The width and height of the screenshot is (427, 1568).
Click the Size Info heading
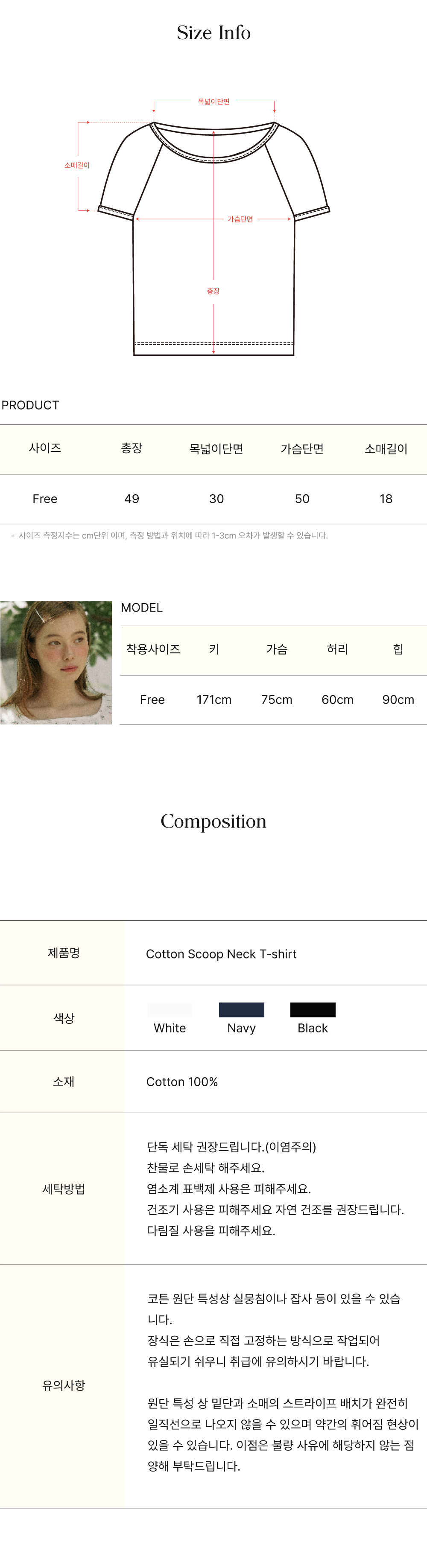point(214,32)
